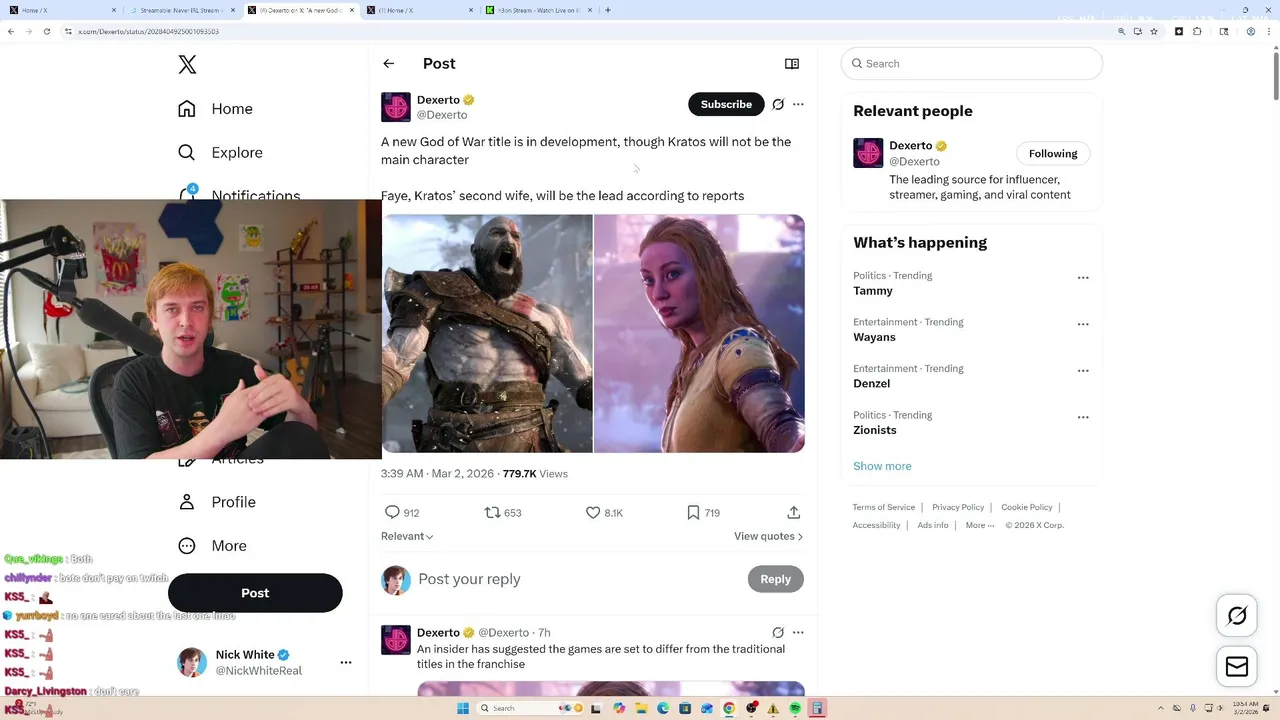The height and width of the screenshot is (720, 1280).
Task: Click Dexerto avatar on main post
Action: pyautogui.click(x=396, y=107)
